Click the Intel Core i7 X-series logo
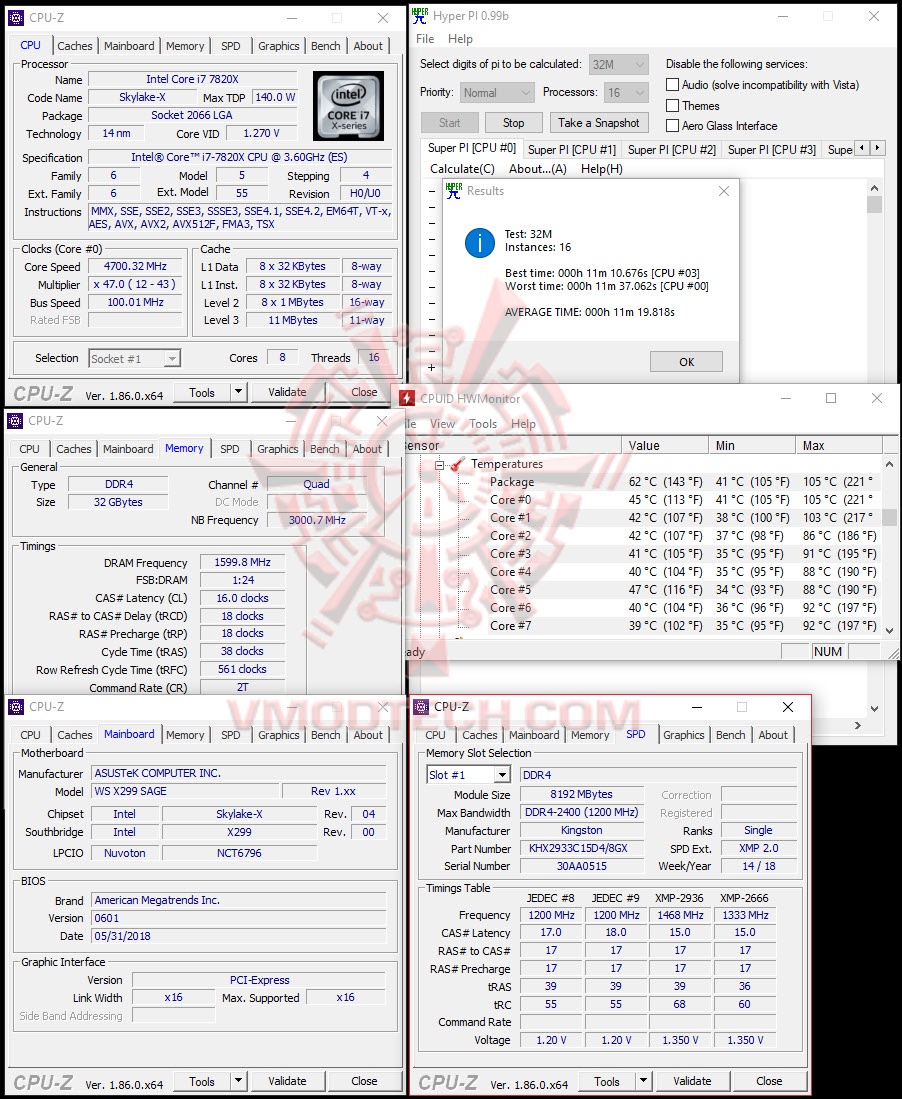This screenshot has height=1099, width=902. pyautogui.click(x=348, y=106)
